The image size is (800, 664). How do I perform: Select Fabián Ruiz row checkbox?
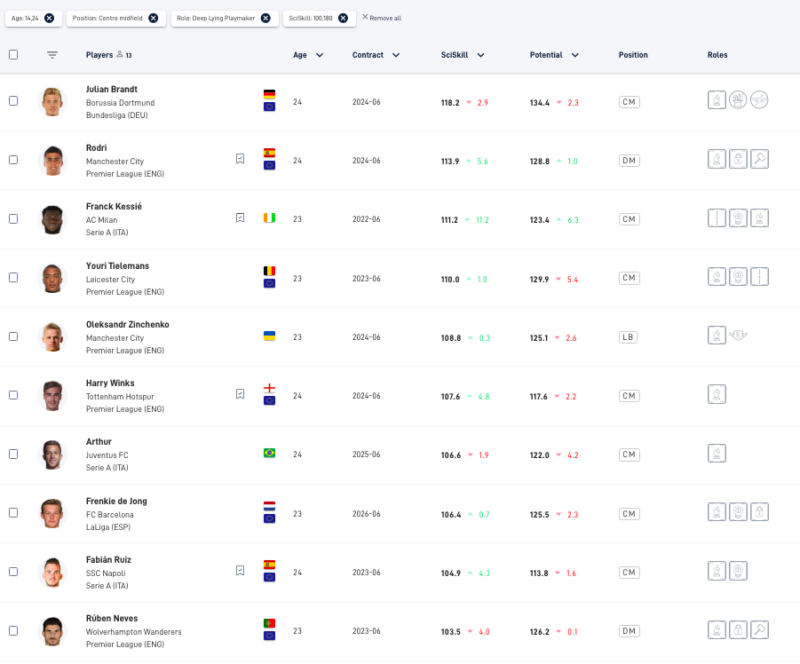pos(13,572)
